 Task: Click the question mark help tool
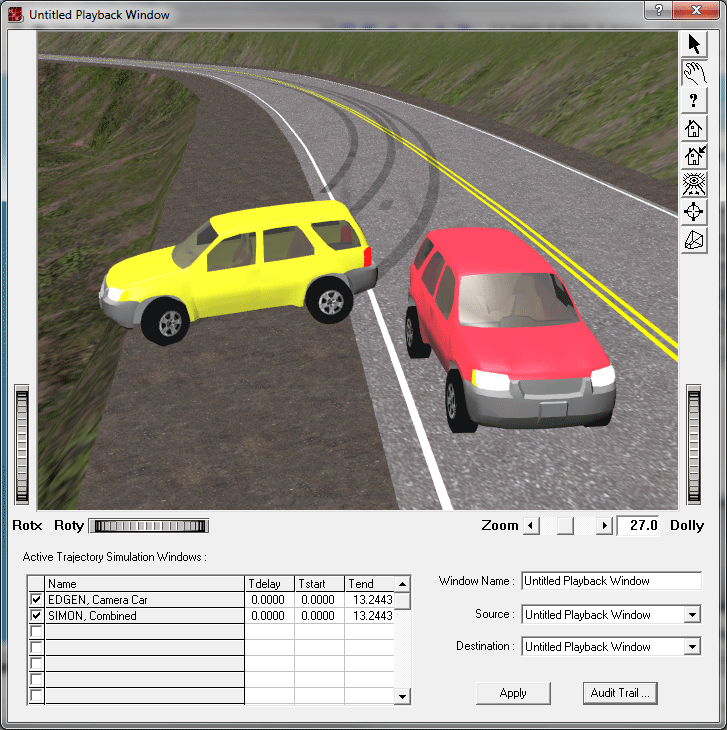694,101
